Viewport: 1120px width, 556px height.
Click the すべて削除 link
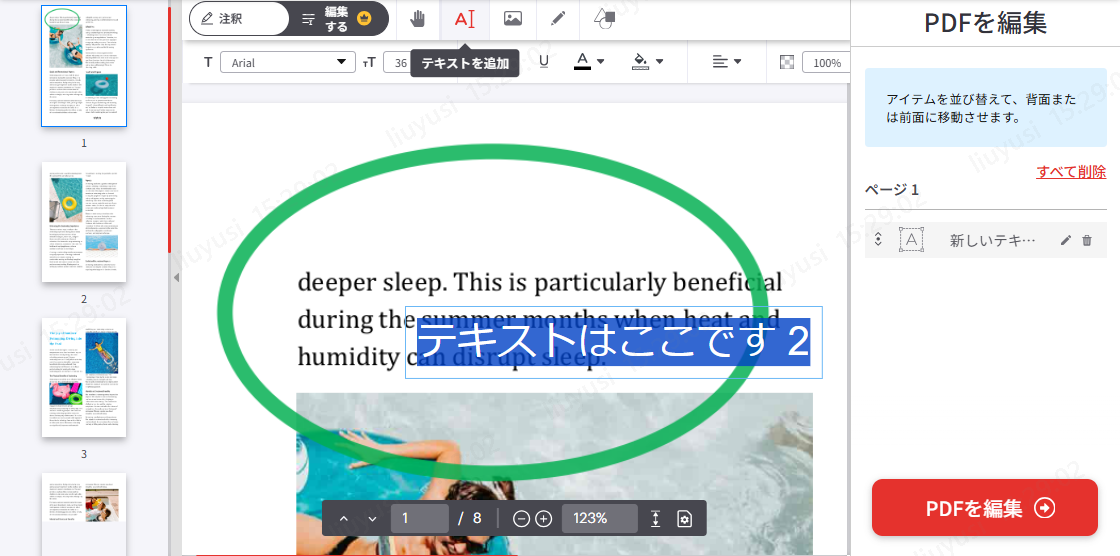point(1071,172)
